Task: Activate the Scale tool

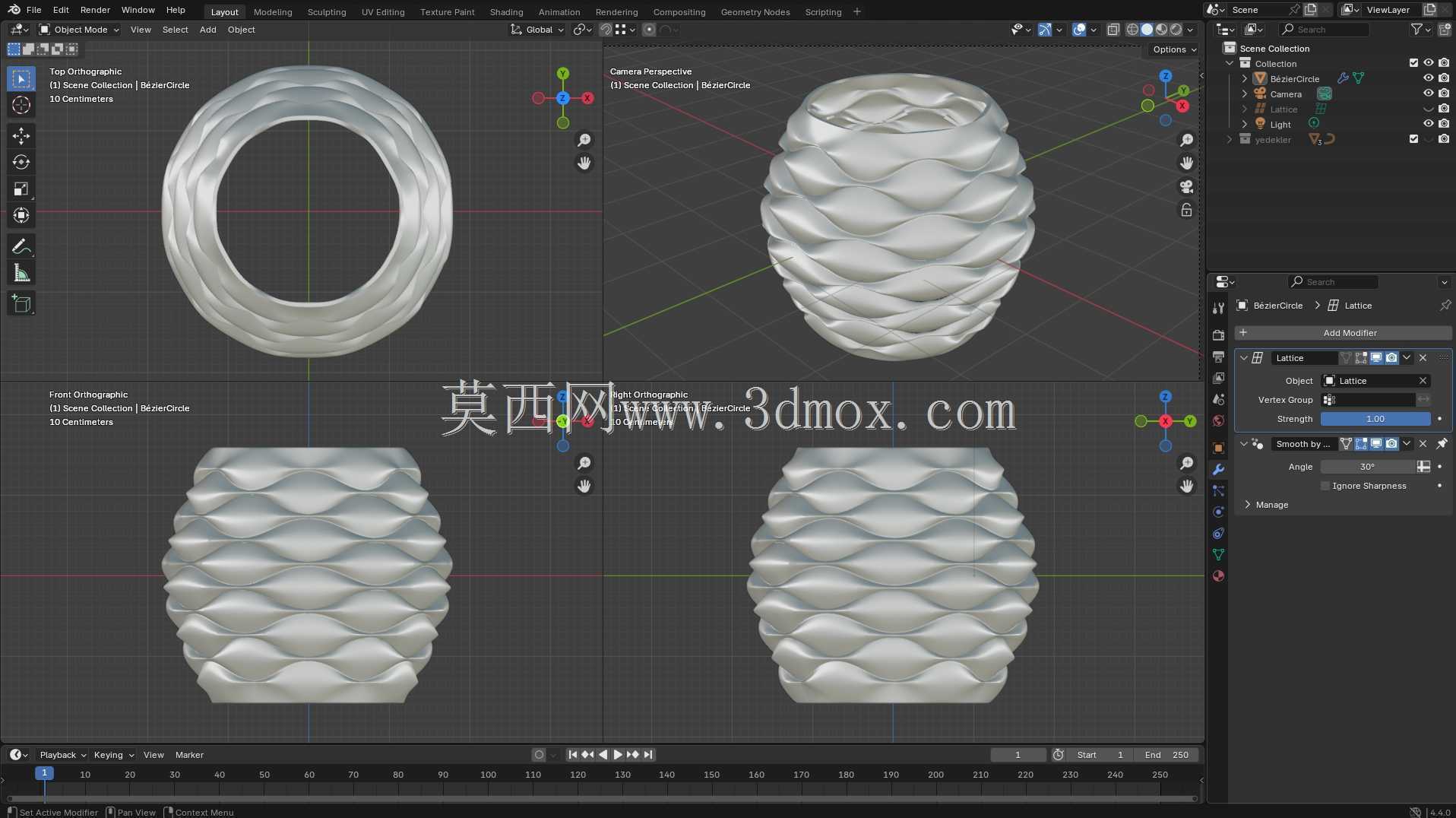Action: (x=21, y=189)
